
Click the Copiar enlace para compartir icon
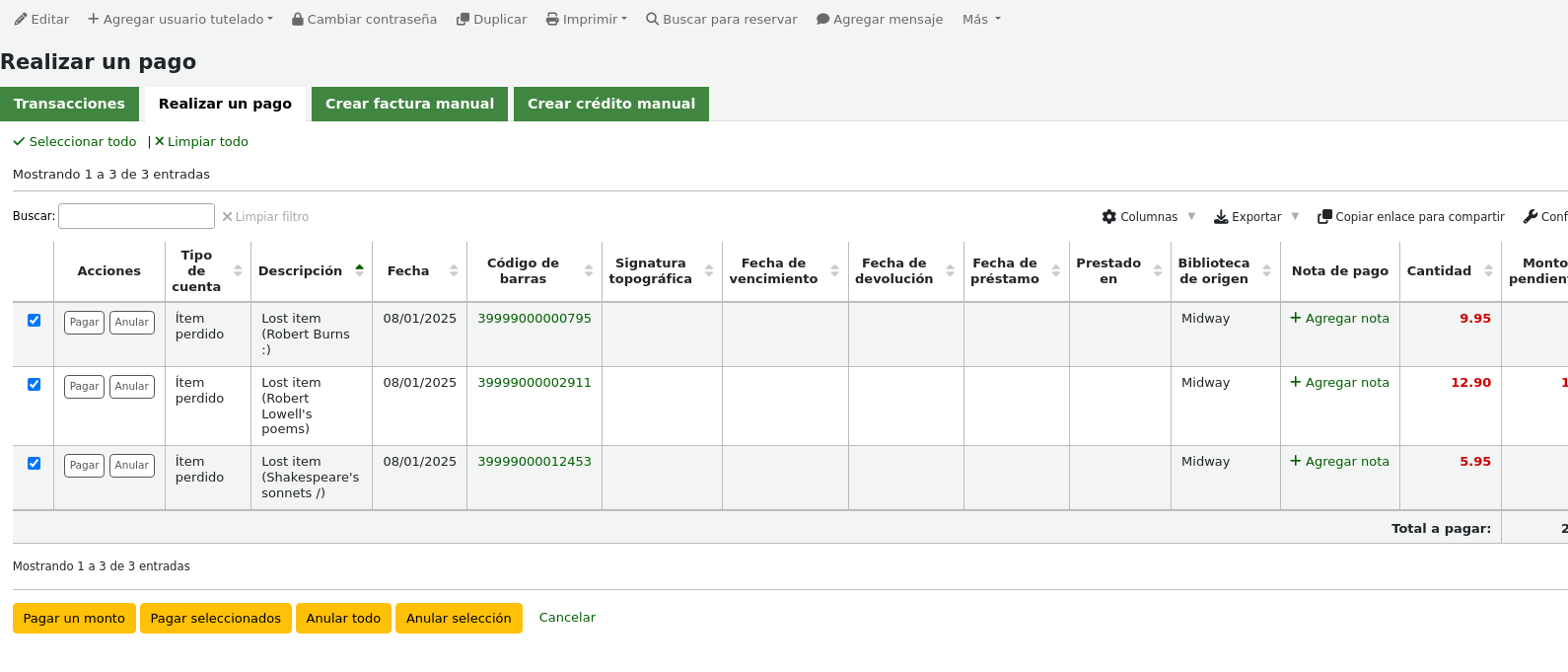point(1324,216)
